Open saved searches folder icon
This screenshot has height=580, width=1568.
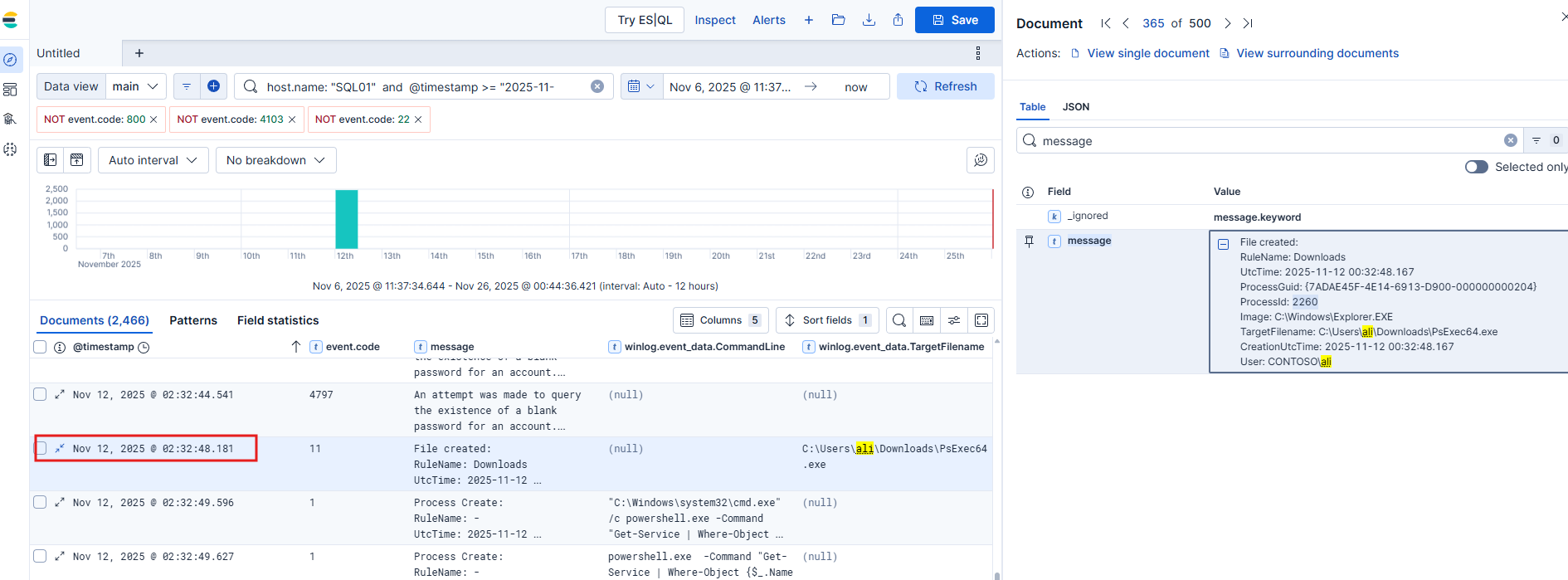(x=838, y=20)
